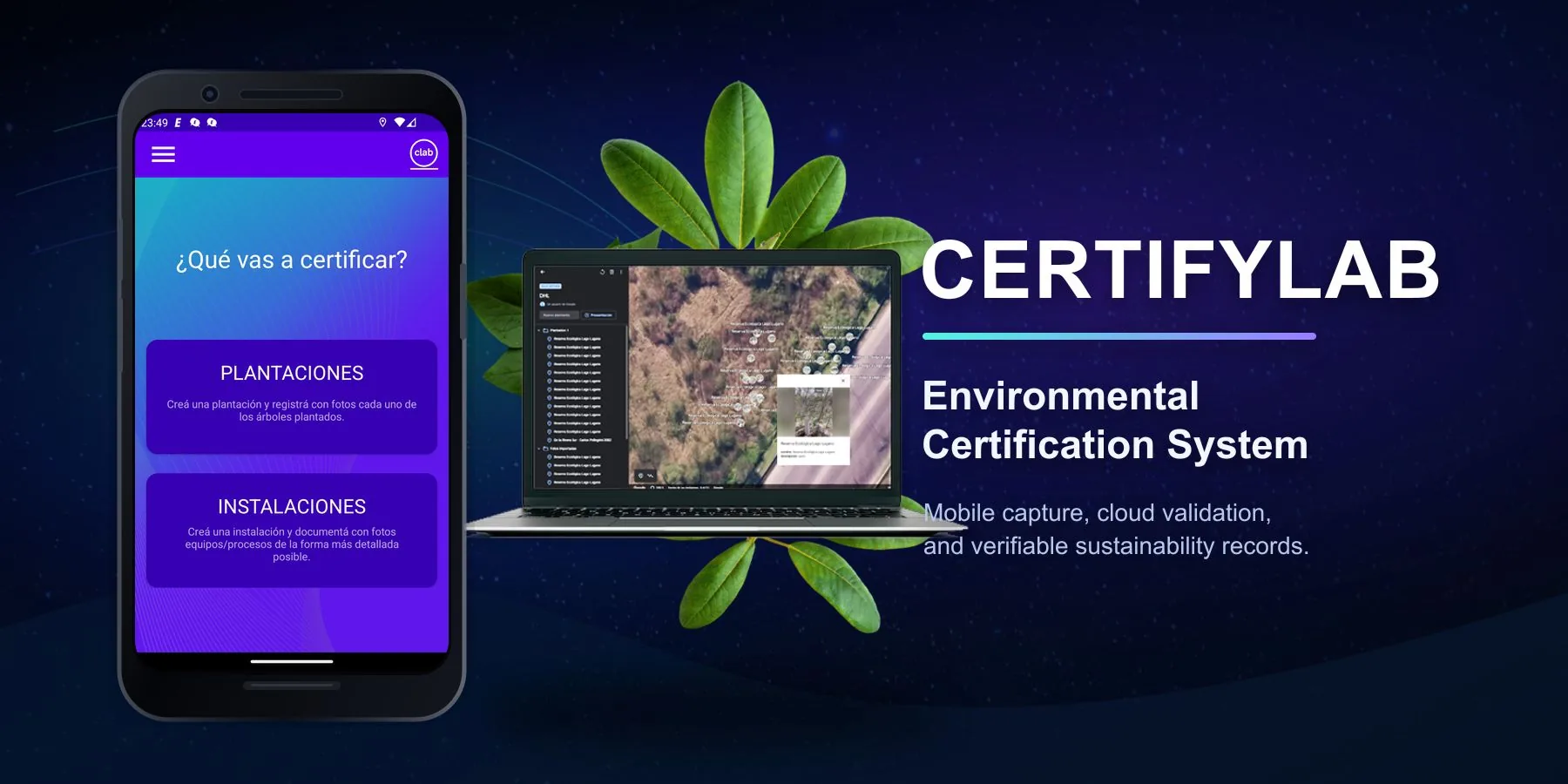Click the laptop sidebar vertical scrollbar
Screen dimensions: 1568x784
point(626,383)
